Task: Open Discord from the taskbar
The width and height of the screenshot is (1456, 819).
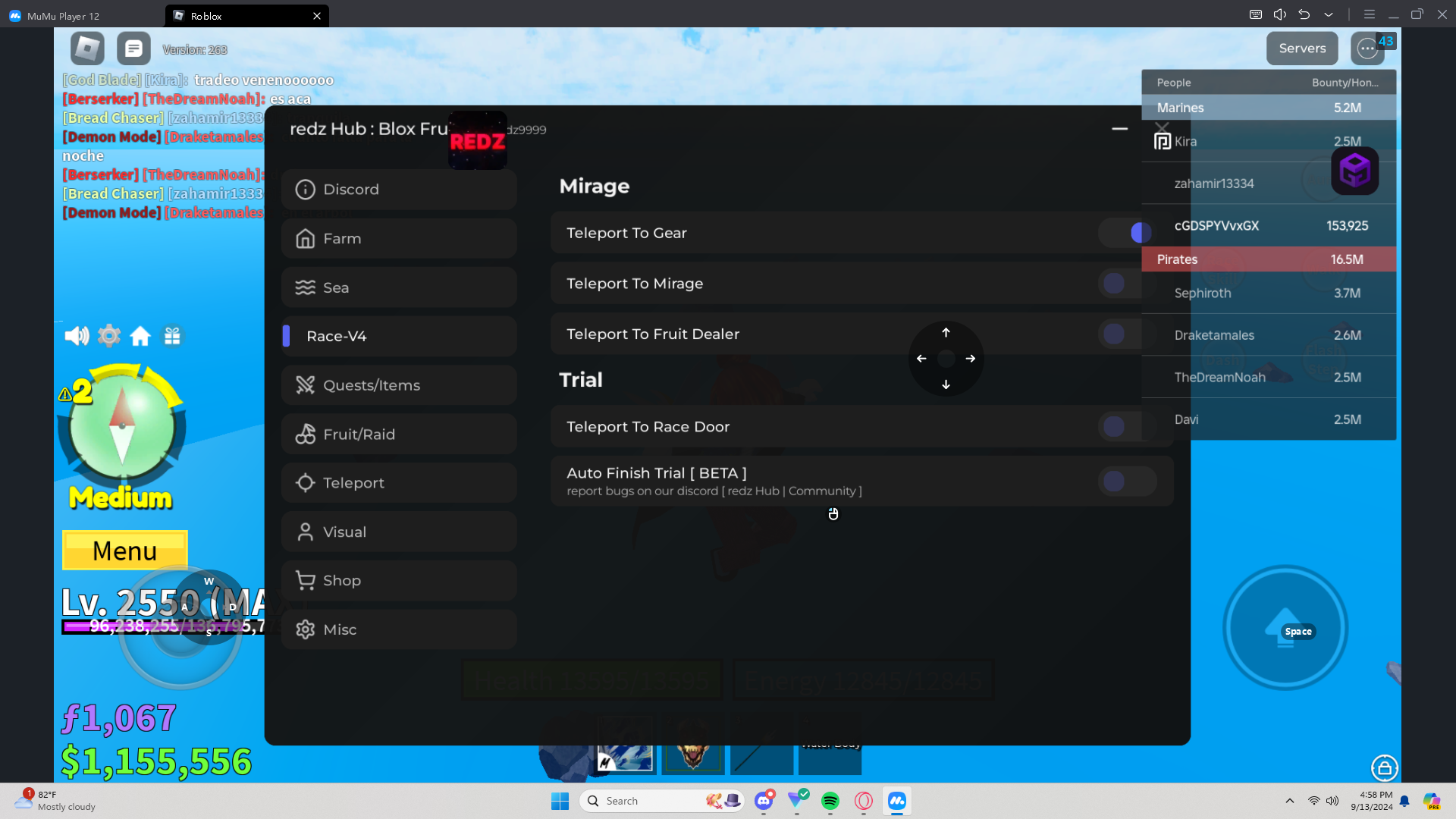Action: click(764, 801)
